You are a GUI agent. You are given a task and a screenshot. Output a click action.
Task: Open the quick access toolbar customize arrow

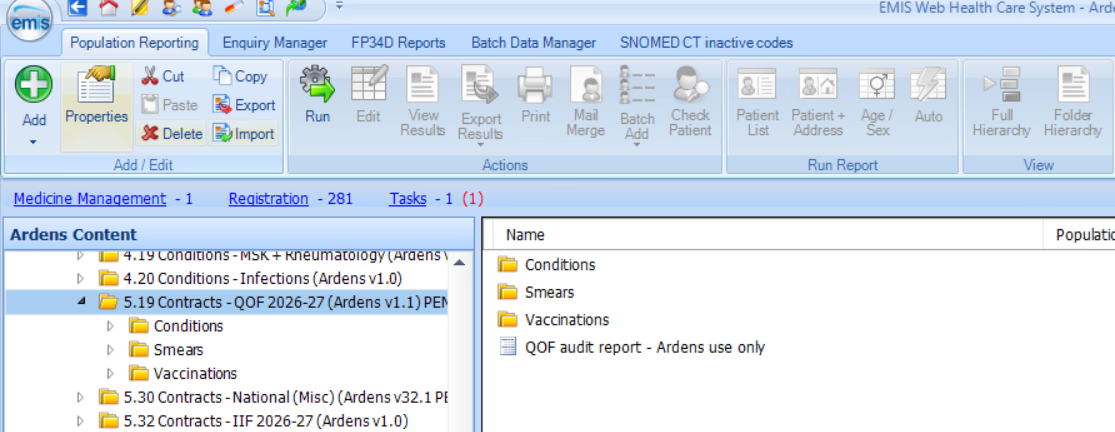[339, 6]
